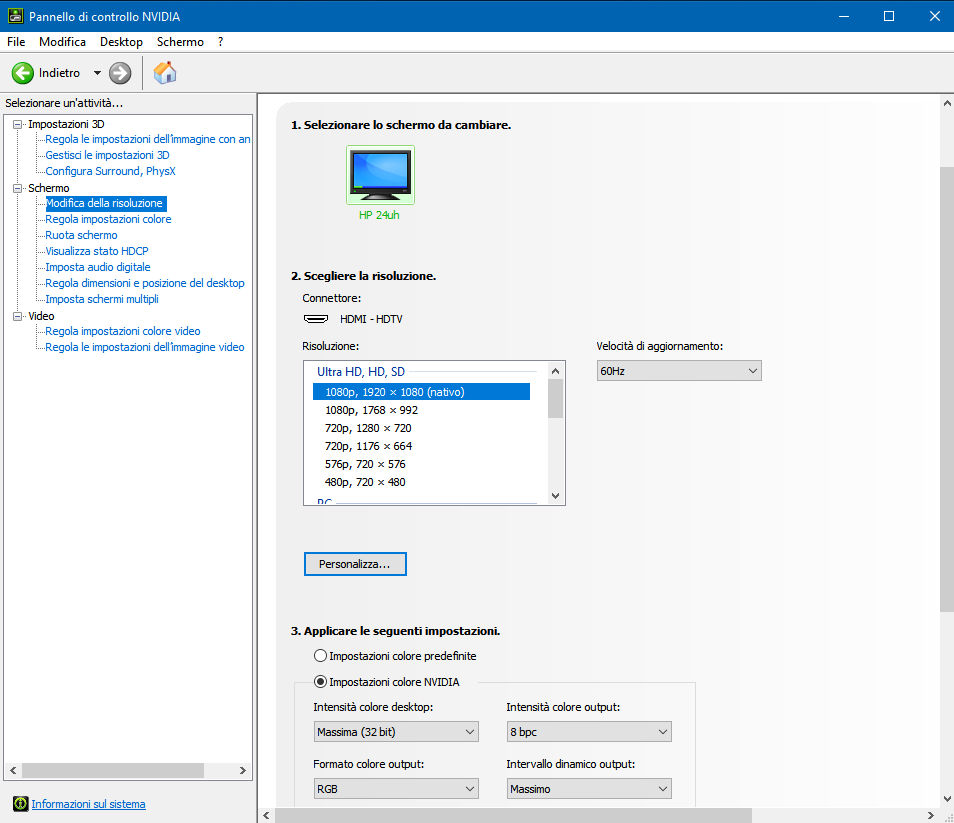Click the Personalizza... button

click(x=355, y=564)
